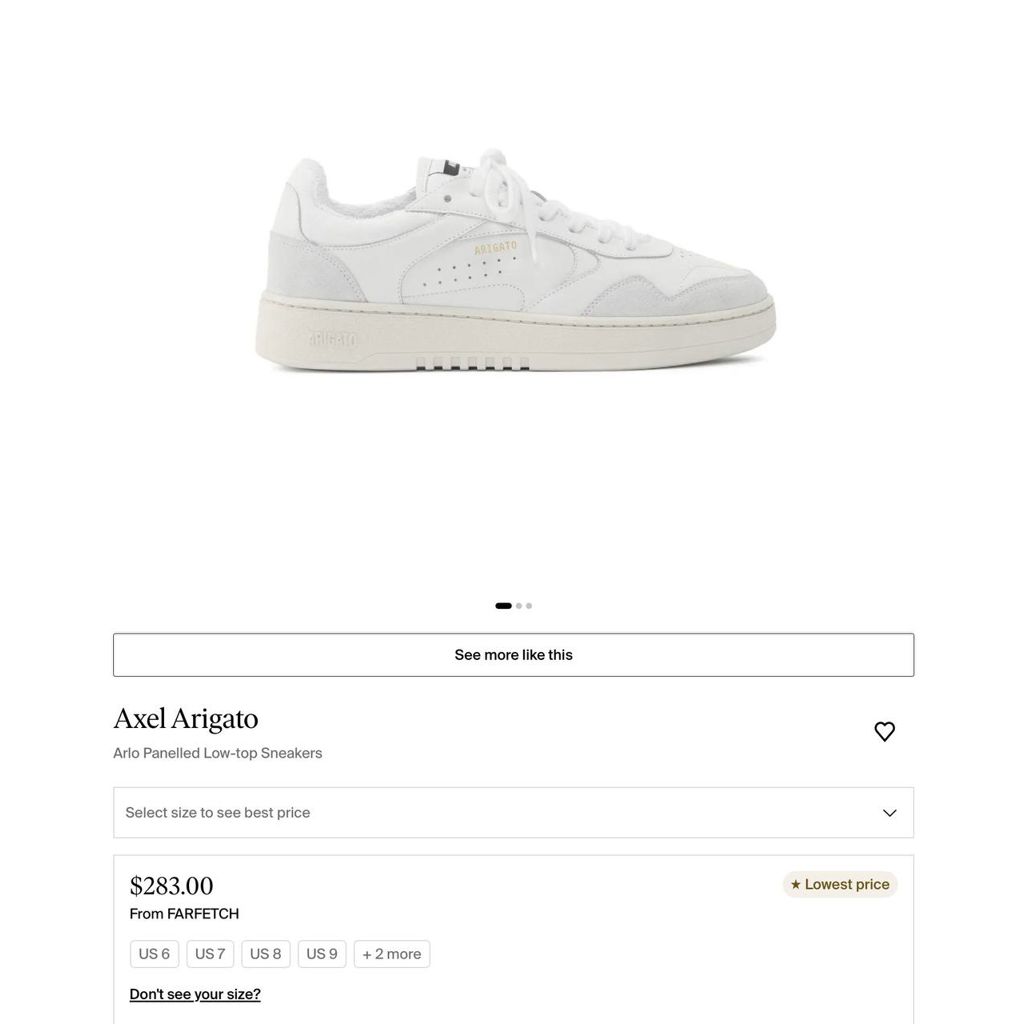
Task: Open the 'Don't see your size?' link
Action: pyautogui.click(x=195, y=994)
